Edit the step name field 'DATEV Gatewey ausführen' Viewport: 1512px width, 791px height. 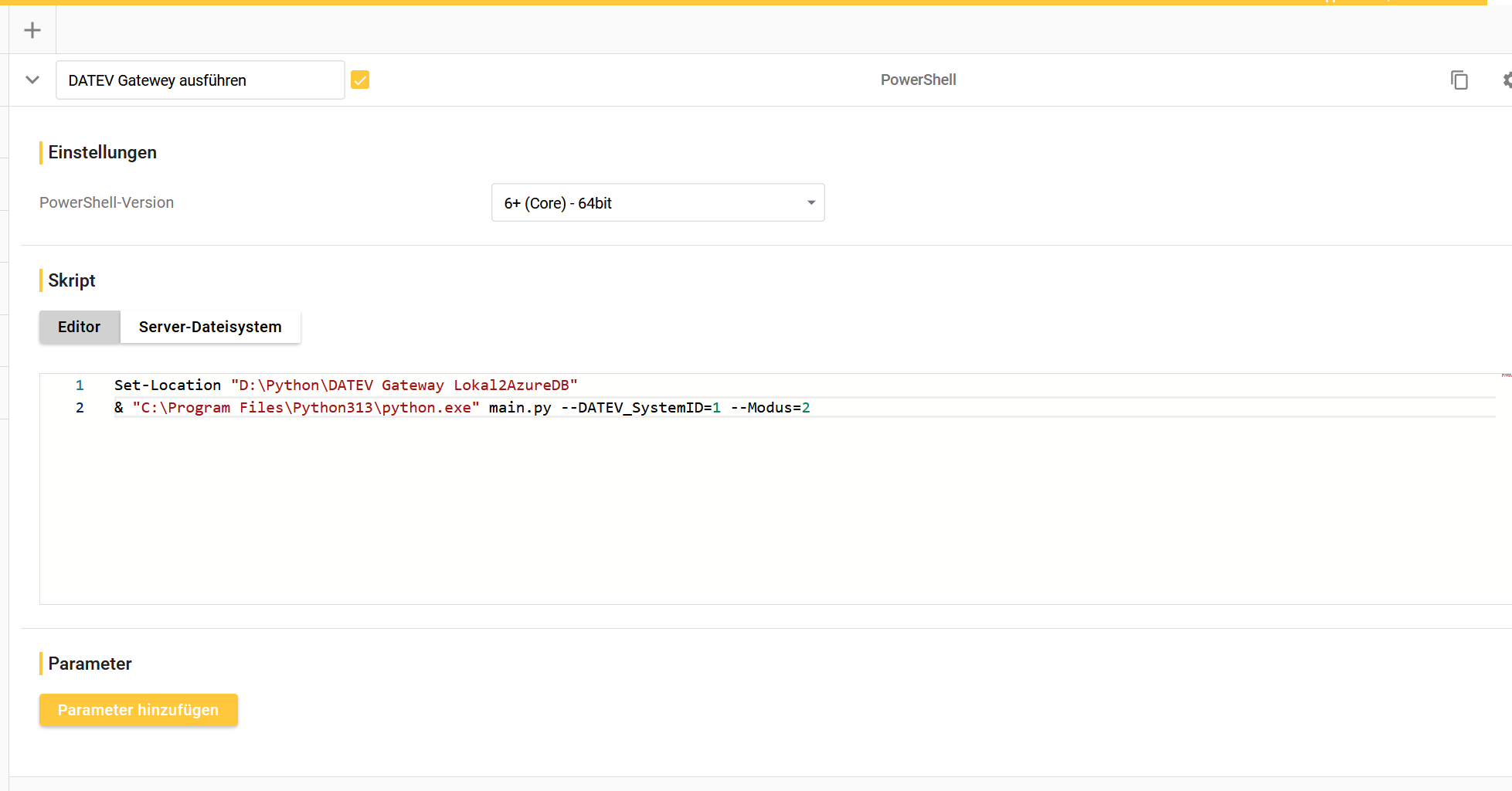point(200,80)
